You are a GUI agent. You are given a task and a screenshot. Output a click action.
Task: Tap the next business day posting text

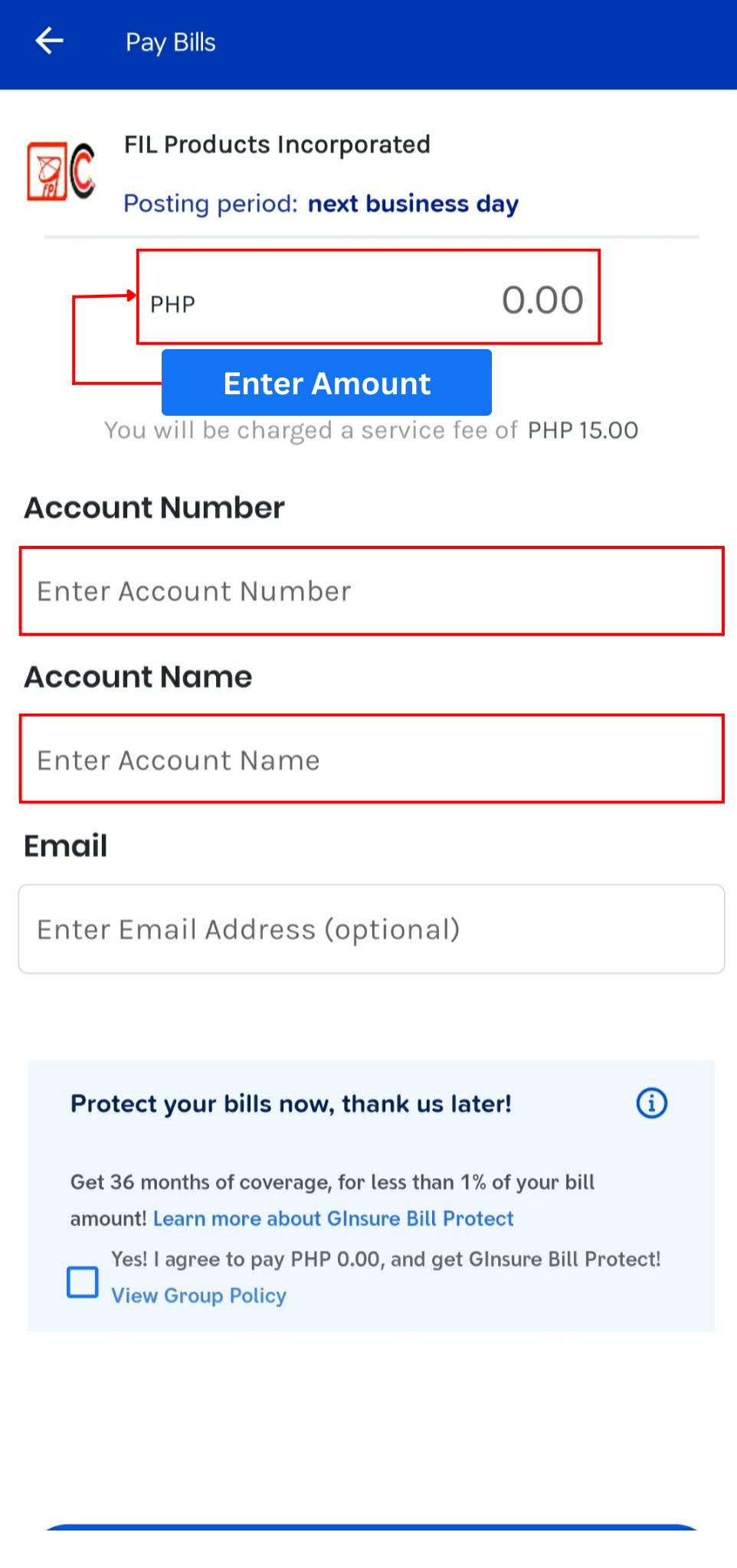click(413, 204)
